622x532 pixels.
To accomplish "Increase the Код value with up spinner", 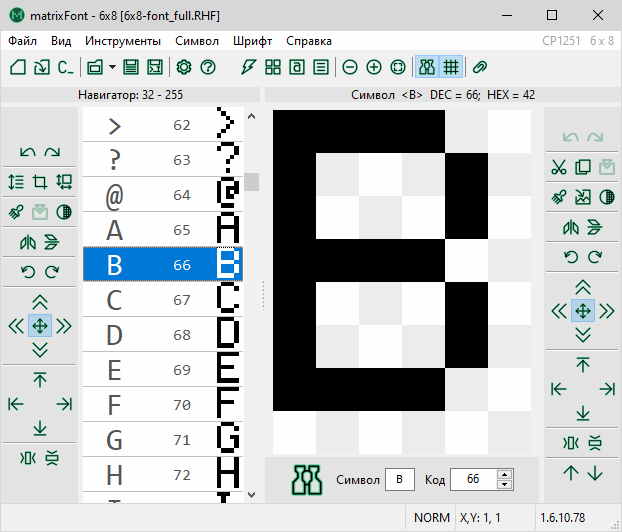I will pyautogui.click(x=505, y=474).
